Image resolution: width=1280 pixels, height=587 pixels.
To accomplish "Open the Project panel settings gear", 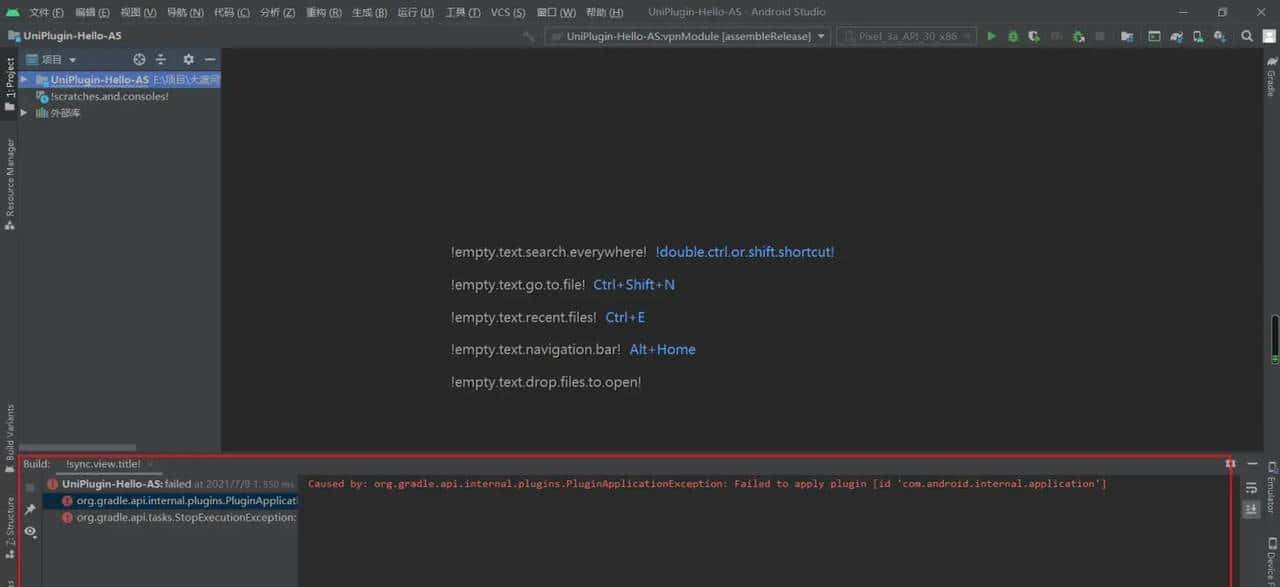I will pos(187,59).
